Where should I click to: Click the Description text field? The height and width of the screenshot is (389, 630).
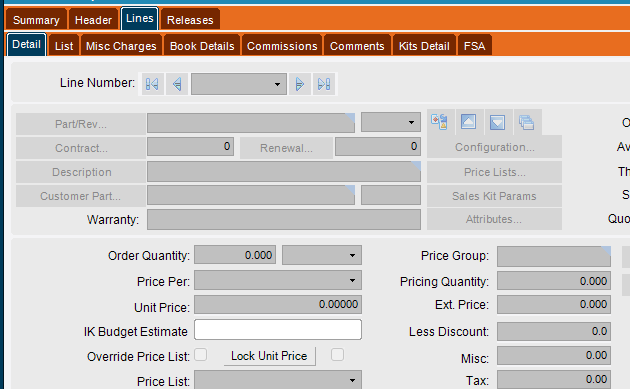coord(284,172)
